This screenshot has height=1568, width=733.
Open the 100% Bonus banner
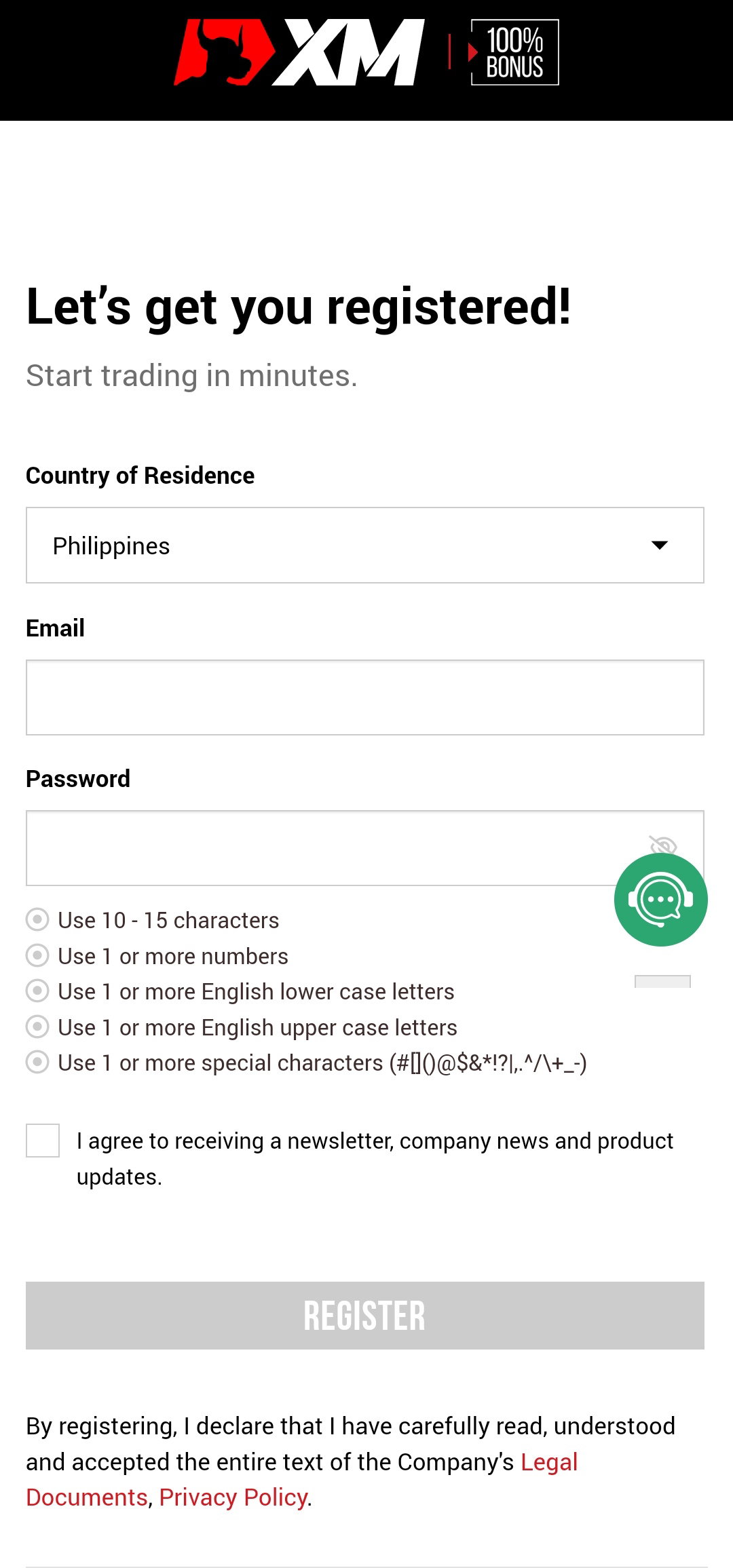pyautogui.click(x=514, y=52)
